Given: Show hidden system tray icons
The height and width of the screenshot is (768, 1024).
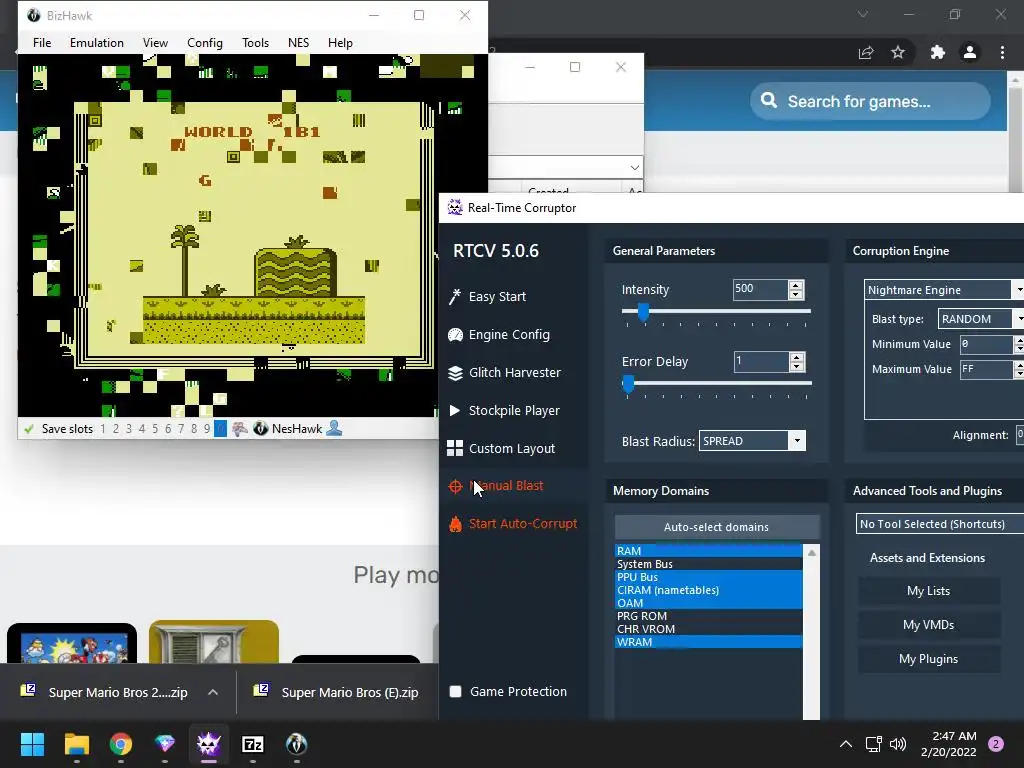Looking at the screenshot, I should (846, 744).
